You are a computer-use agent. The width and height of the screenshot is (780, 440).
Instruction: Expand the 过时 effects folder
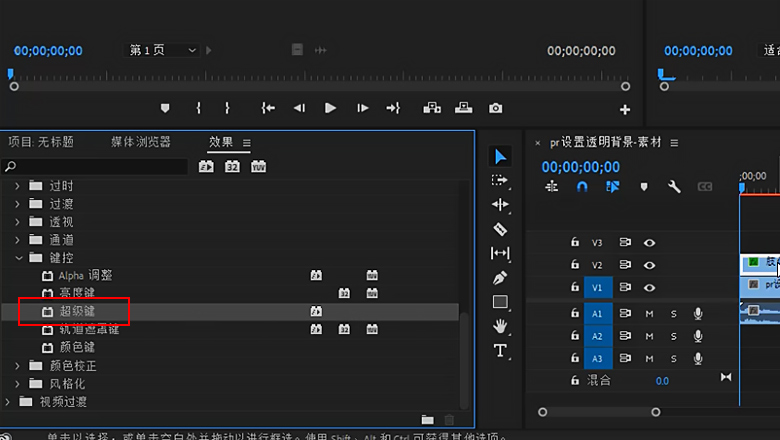click(x=17, y=186)
